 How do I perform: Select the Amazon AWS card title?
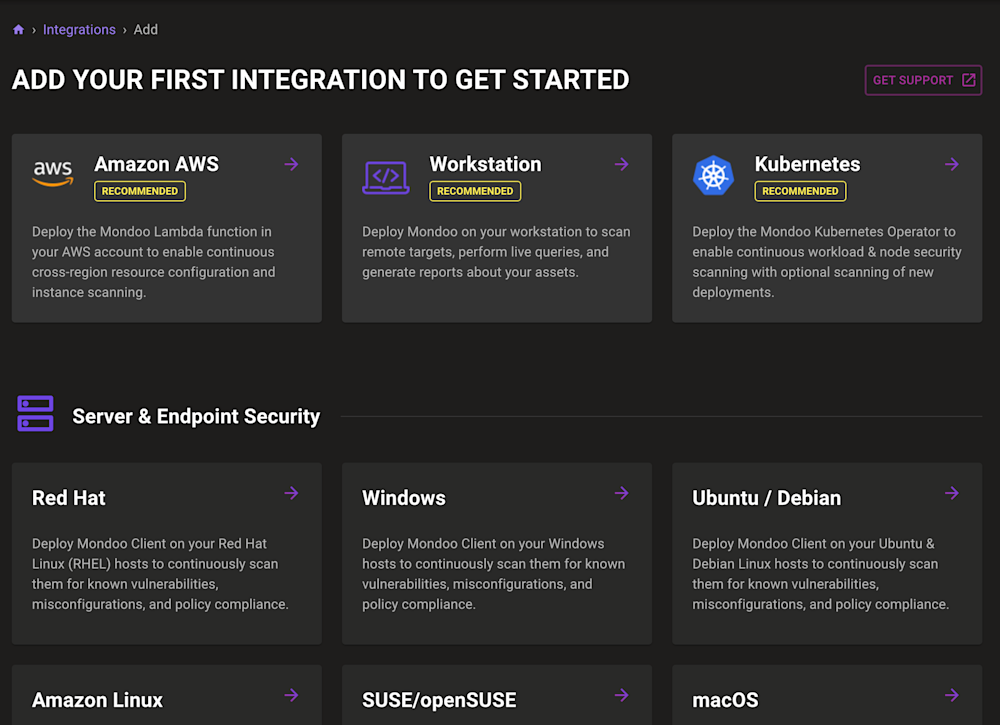pyautogui.click(x=156, y=164)
